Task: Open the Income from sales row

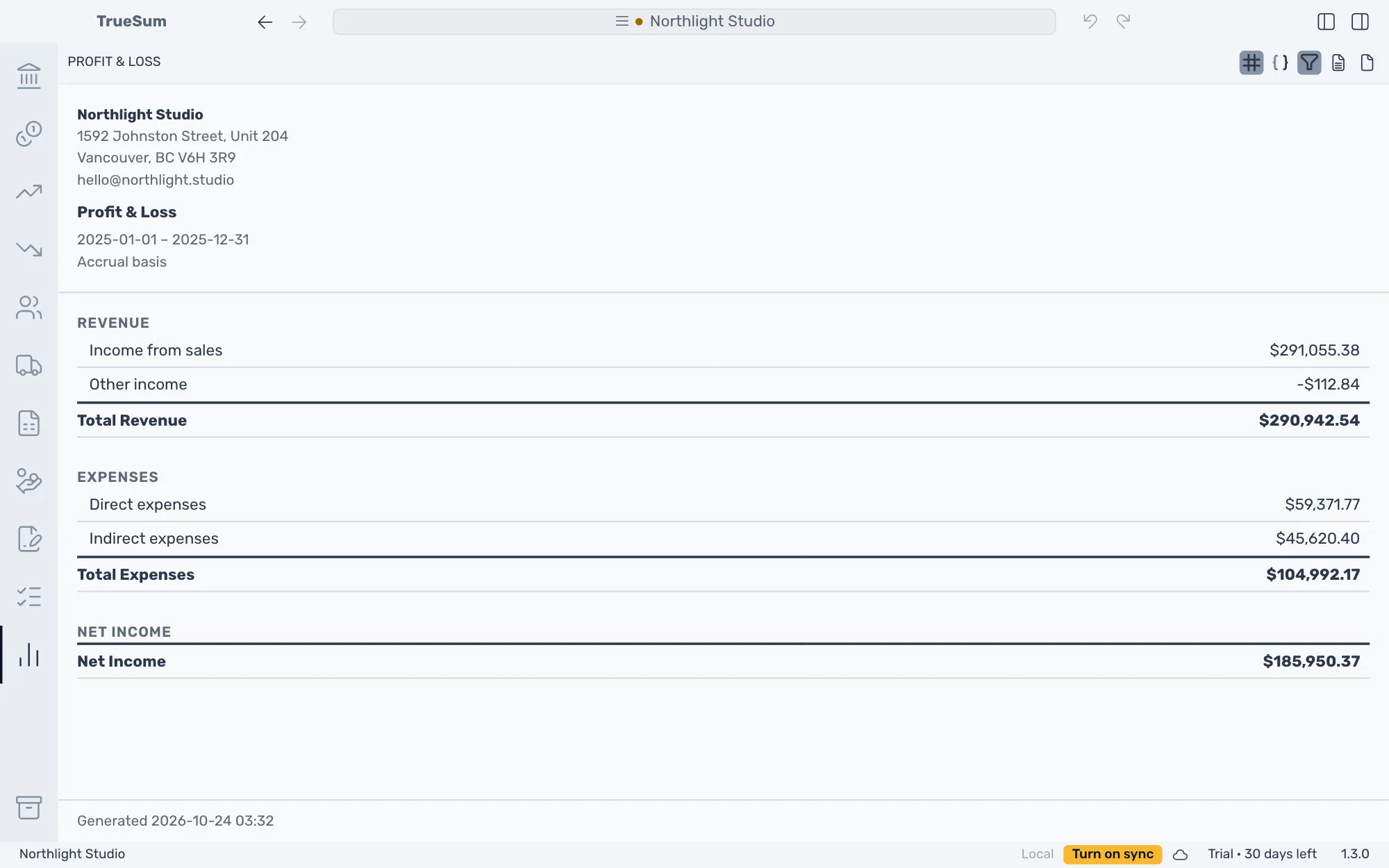Action: [x=723, y=351]
